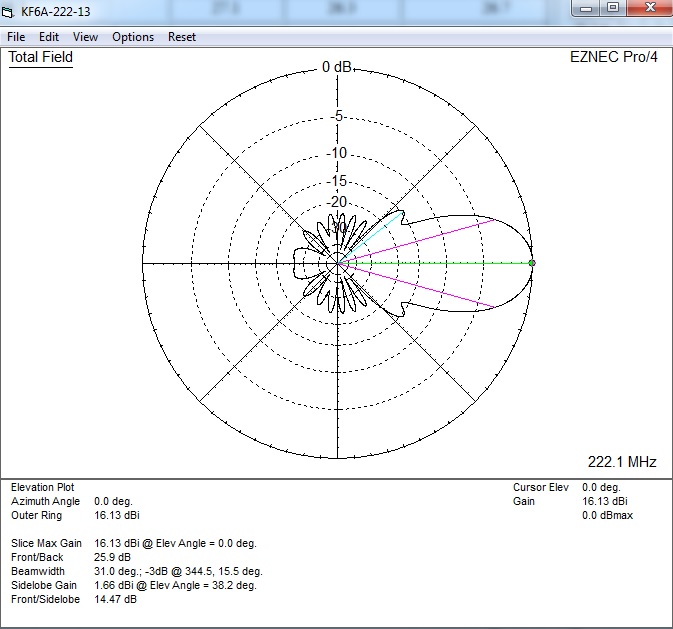Viewport: 673px width, 629px height.
Task: Click the Reset menu item
Action: pos(182,37)
